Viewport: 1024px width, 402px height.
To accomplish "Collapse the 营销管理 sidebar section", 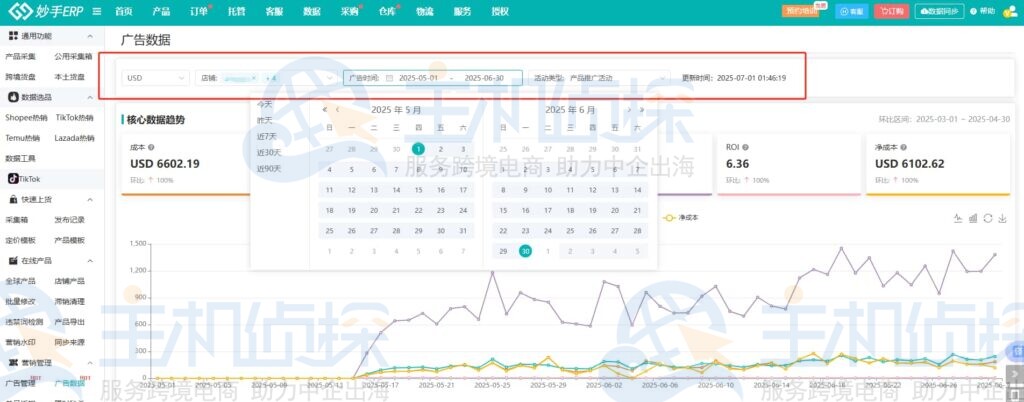I will (x=89, y=362).
